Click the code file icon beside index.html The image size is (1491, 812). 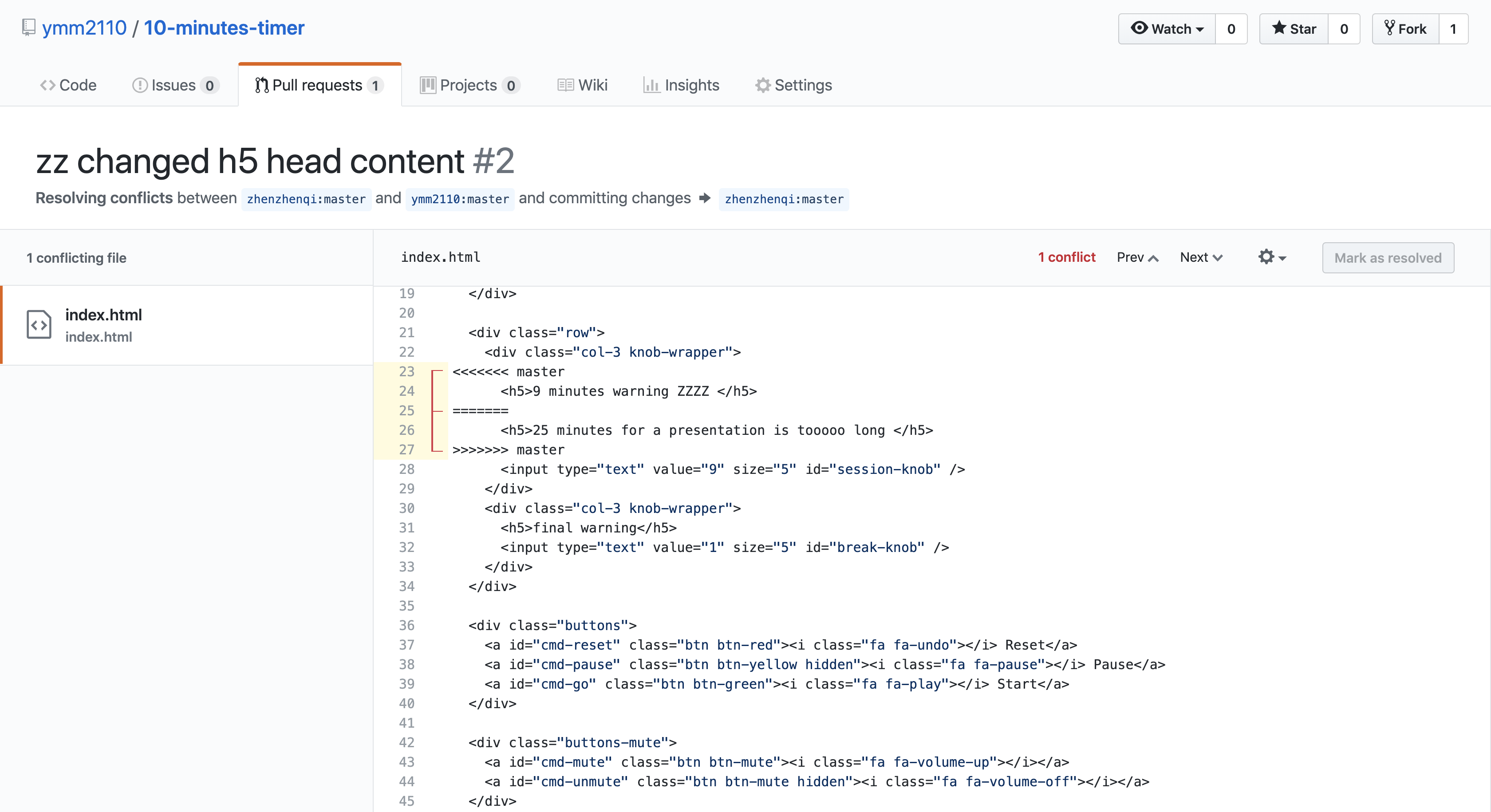coord(39,325)
